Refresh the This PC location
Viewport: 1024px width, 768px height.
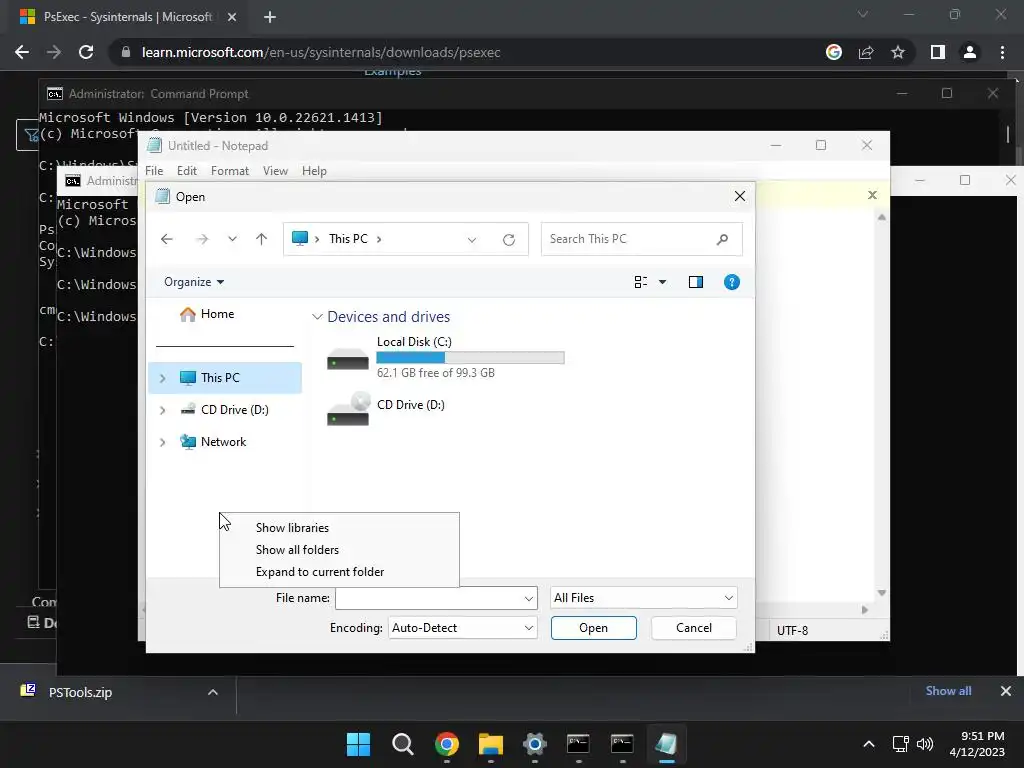509,240
